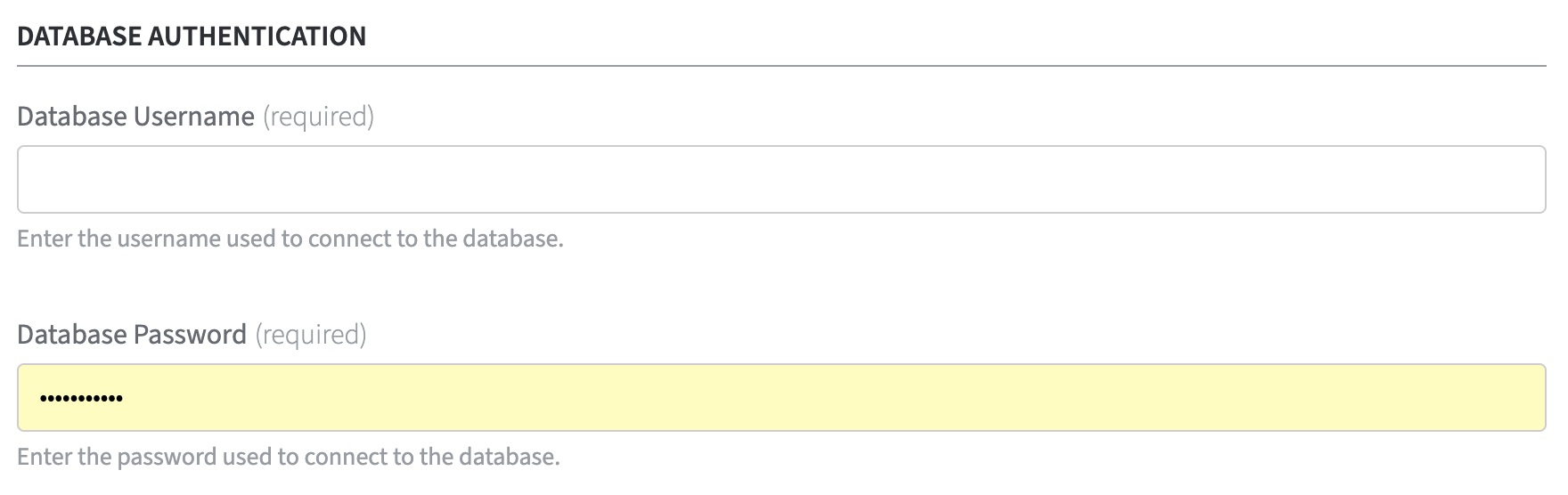Click "Enter" starting the password helper text
Screen dimensions: 1568x495
coord(44,457)
